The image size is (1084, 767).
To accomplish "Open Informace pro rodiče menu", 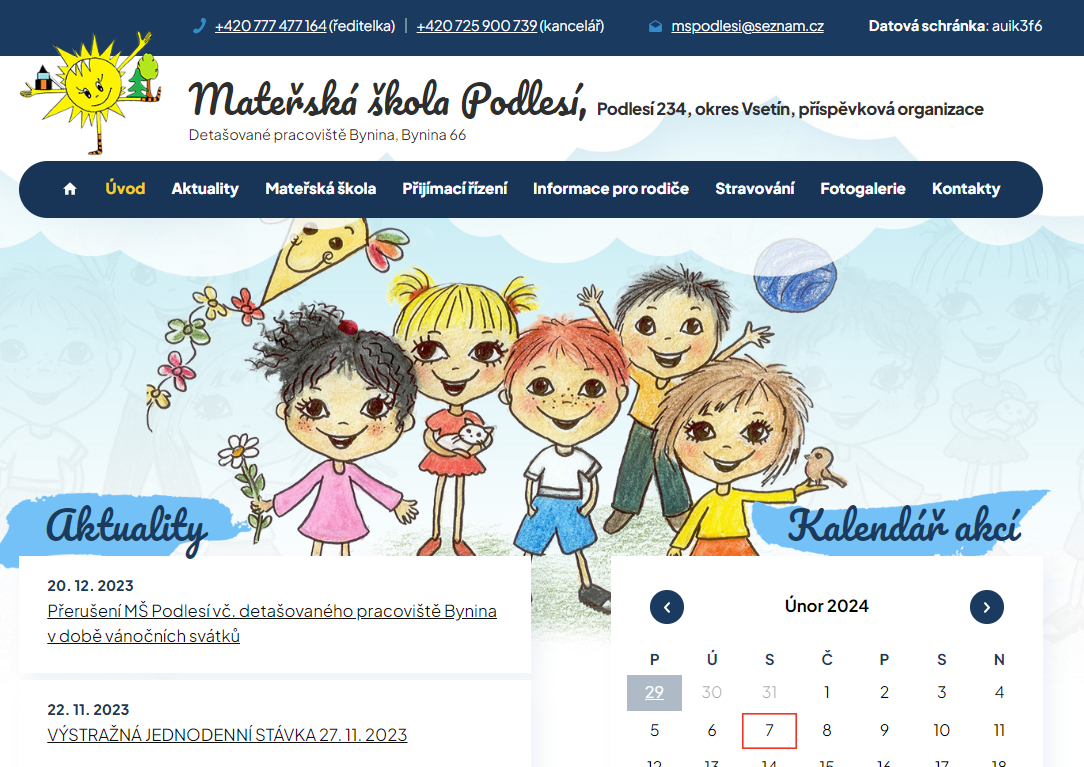I will click(610, 189).
